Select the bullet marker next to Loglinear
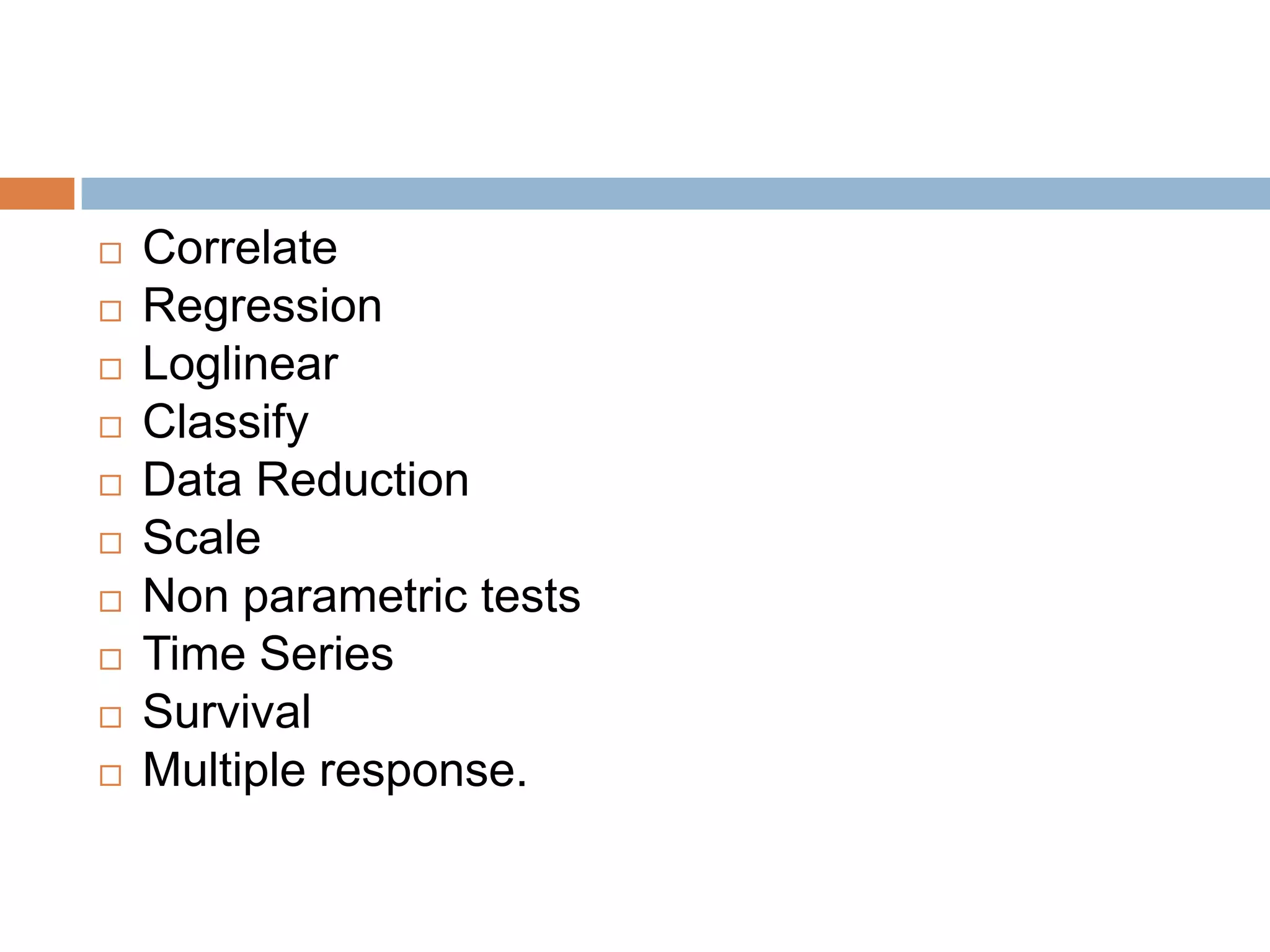Viewport: 1270px width, 952px height. tap(110, 369)
